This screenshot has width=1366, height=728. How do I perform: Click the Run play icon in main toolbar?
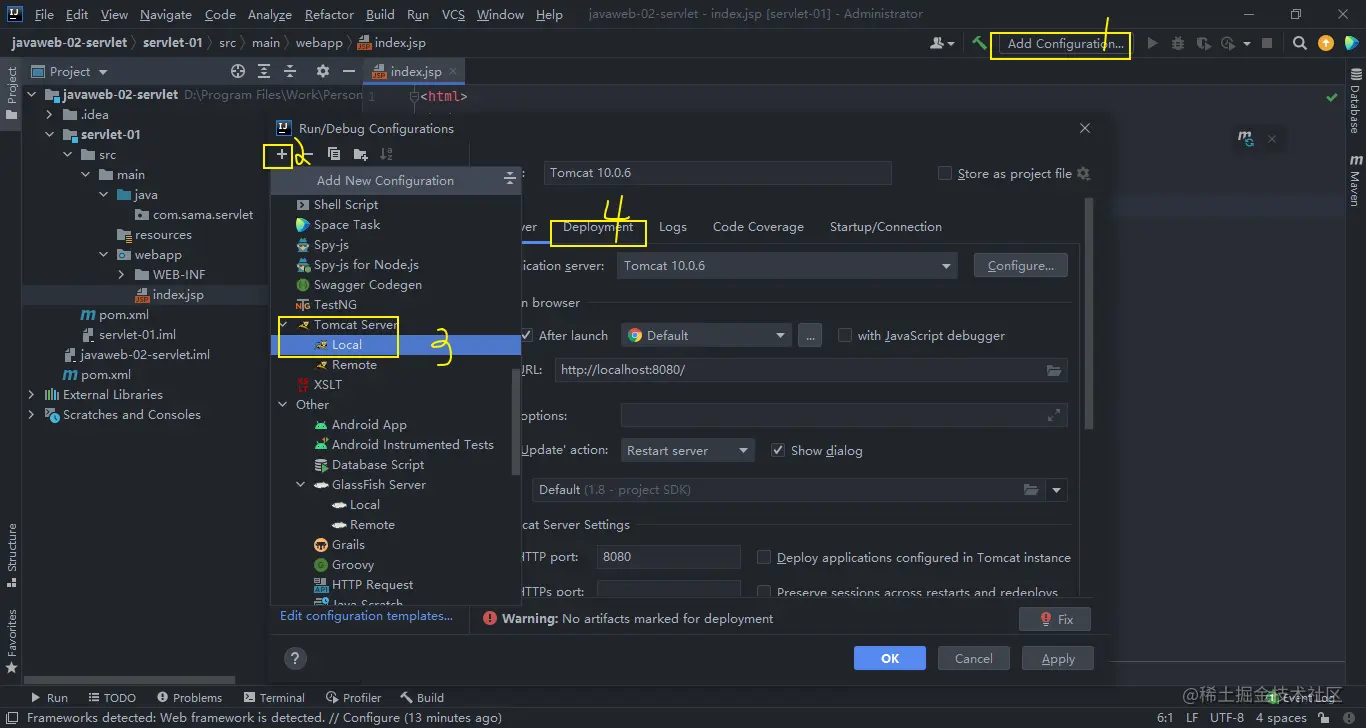1152,43
